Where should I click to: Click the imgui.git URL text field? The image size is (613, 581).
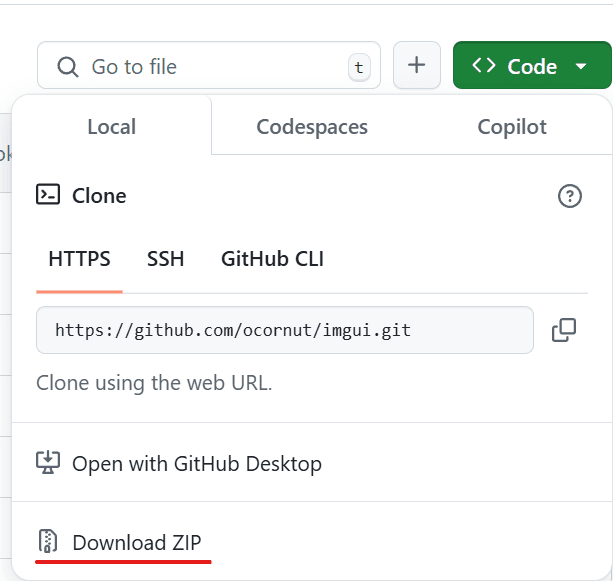coord(285,330)
